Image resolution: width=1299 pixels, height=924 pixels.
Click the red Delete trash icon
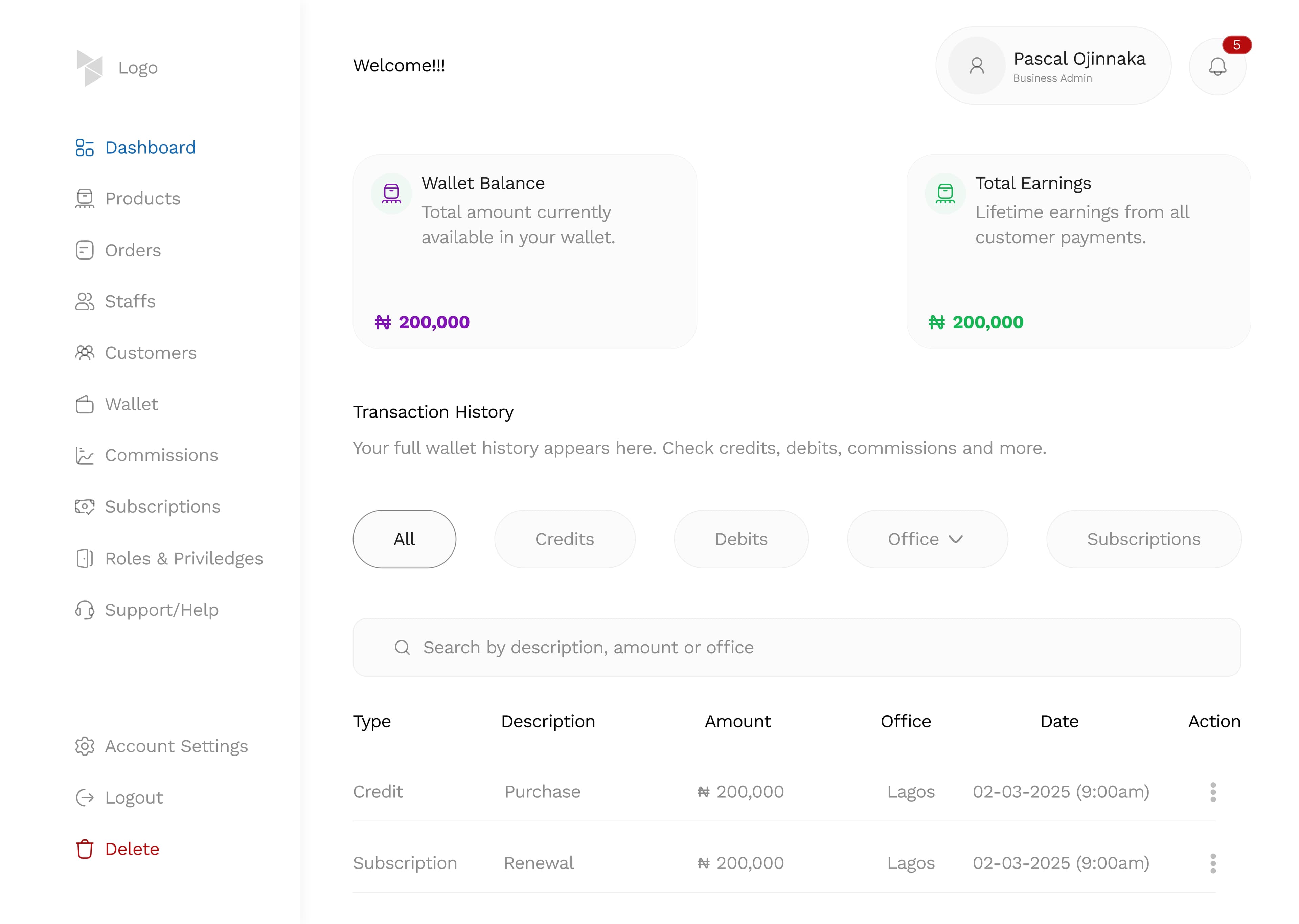tap(84, 849)
